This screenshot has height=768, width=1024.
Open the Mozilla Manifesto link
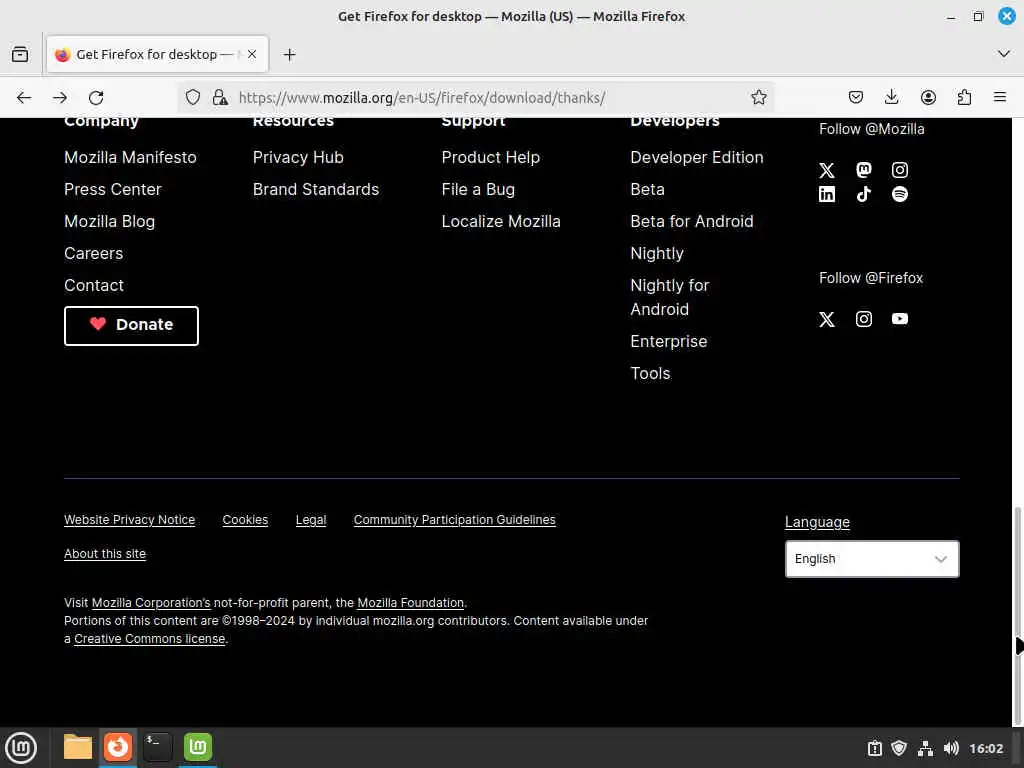pyautogui.click(x=130, y=157)
